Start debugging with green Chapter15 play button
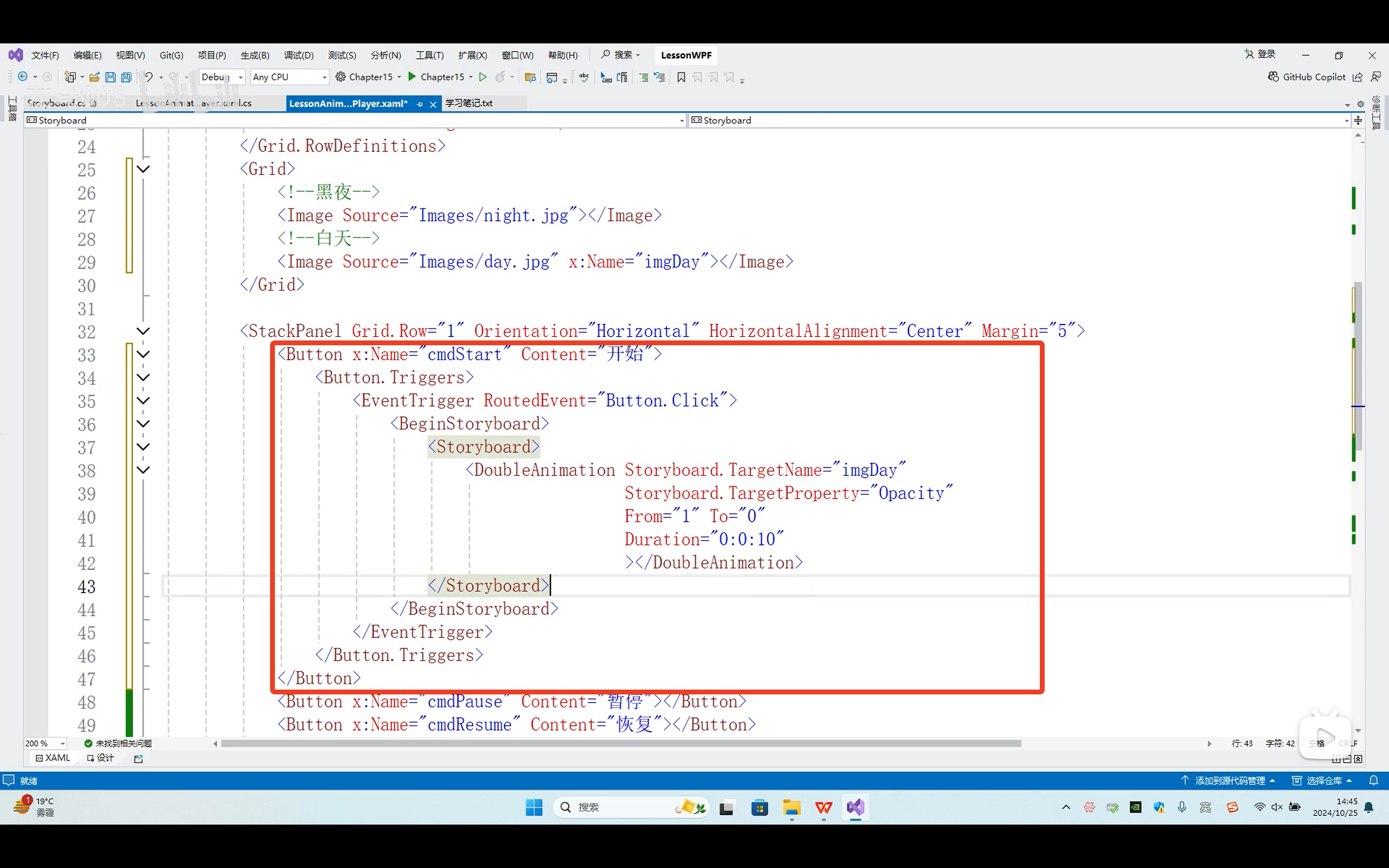This screenshot has height=868, width=1389. pos(412,76)
